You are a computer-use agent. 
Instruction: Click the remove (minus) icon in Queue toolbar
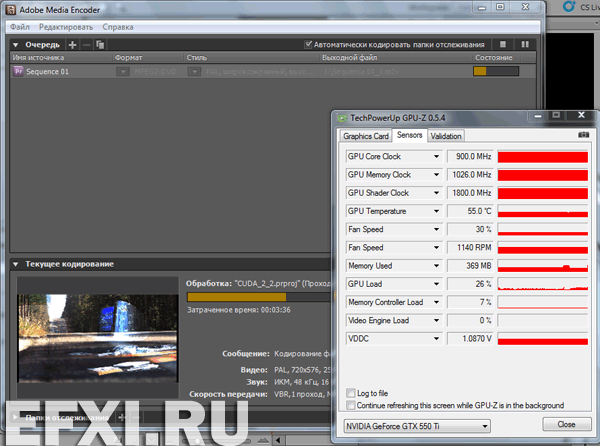click(x=86, y=45)
